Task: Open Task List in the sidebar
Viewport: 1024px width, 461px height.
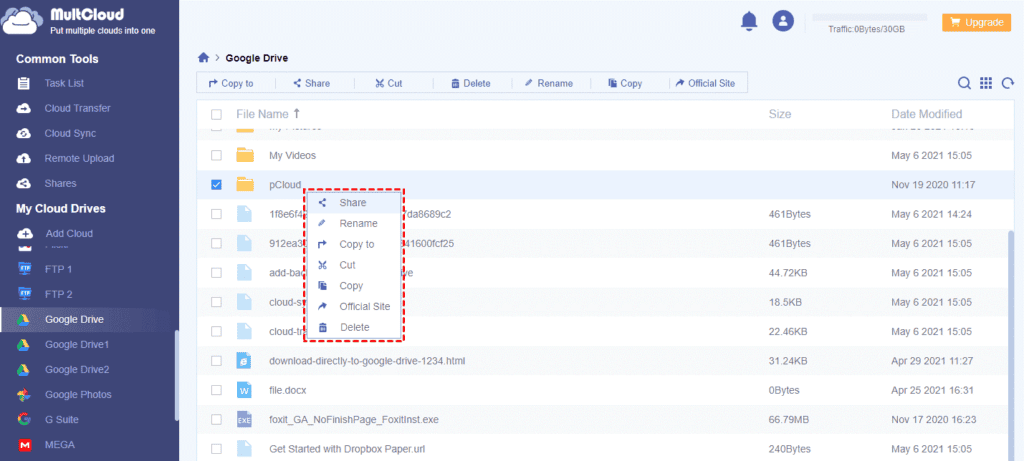Action: pos(64,84)
